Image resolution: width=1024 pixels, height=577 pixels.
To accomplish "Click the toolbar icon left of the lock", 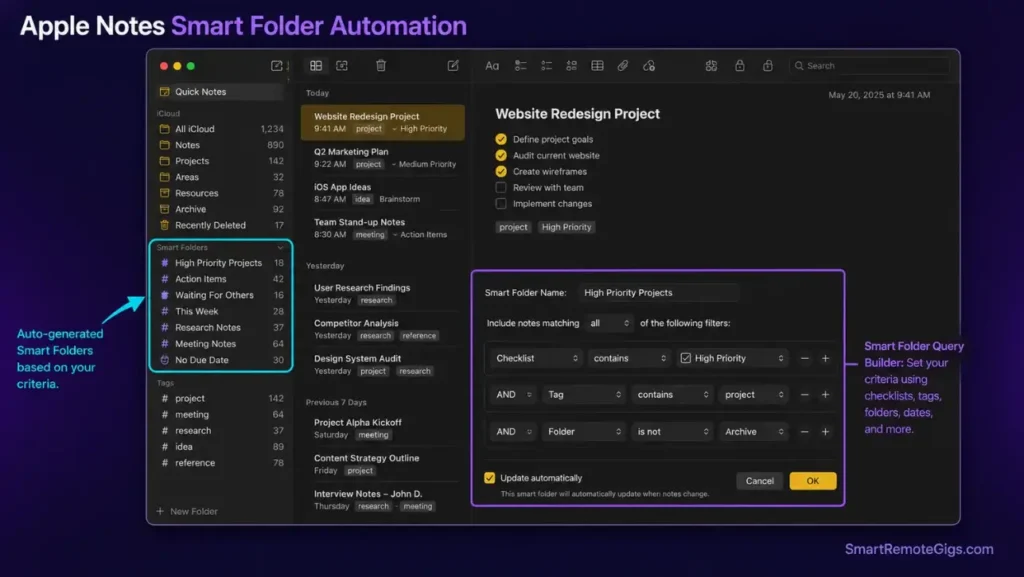I will (x=711, y=66).
